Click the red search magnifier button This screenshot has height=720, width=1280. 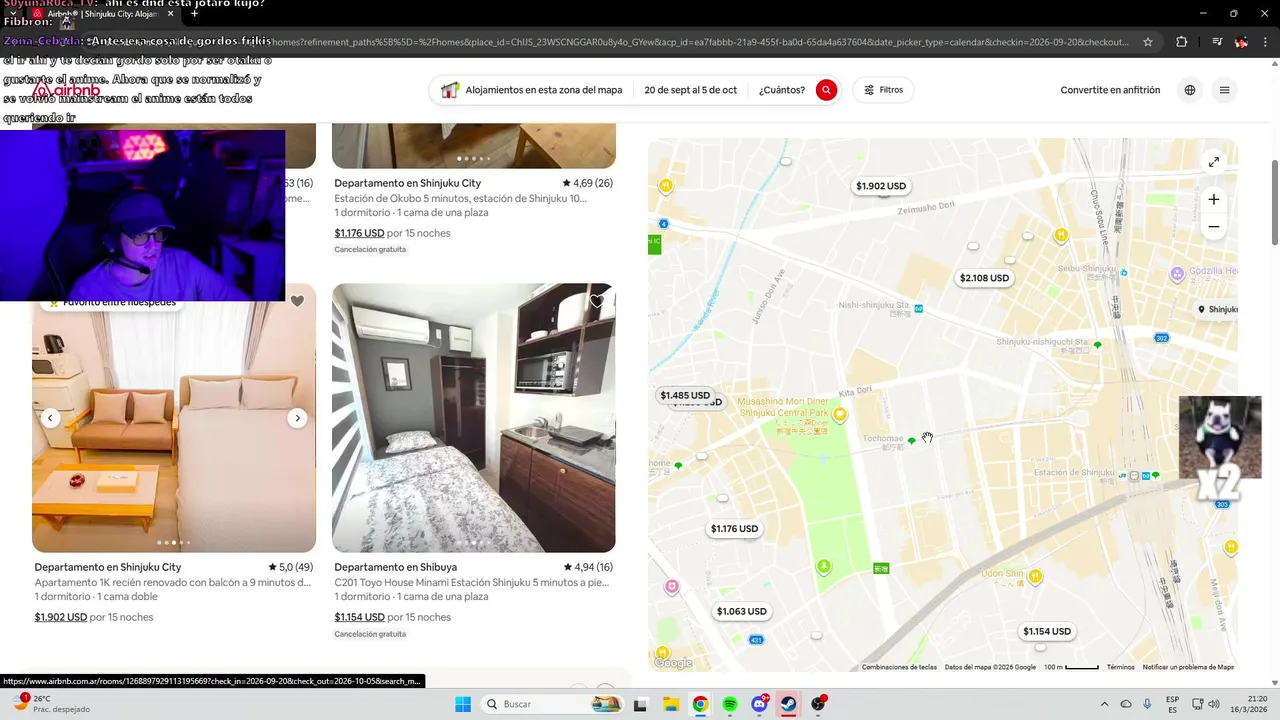pyautogui.click(x=826, y=90)
